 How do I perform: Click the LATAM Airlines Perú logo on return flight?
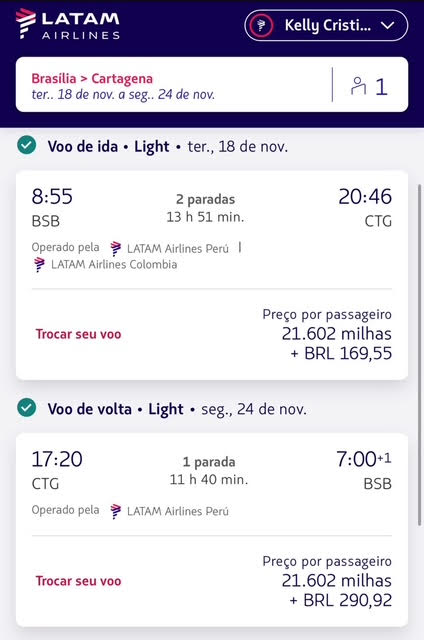click(116, 511)
